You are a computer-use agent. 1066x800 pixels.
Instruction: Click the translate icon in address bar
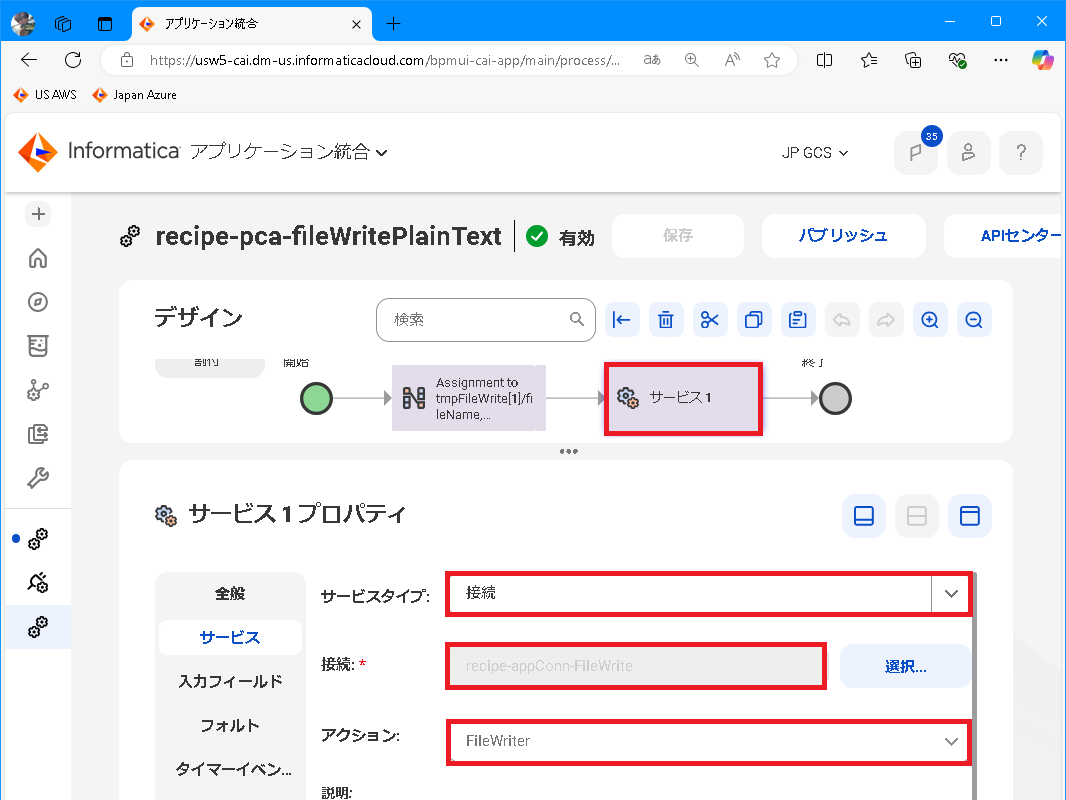coord(652,60)
